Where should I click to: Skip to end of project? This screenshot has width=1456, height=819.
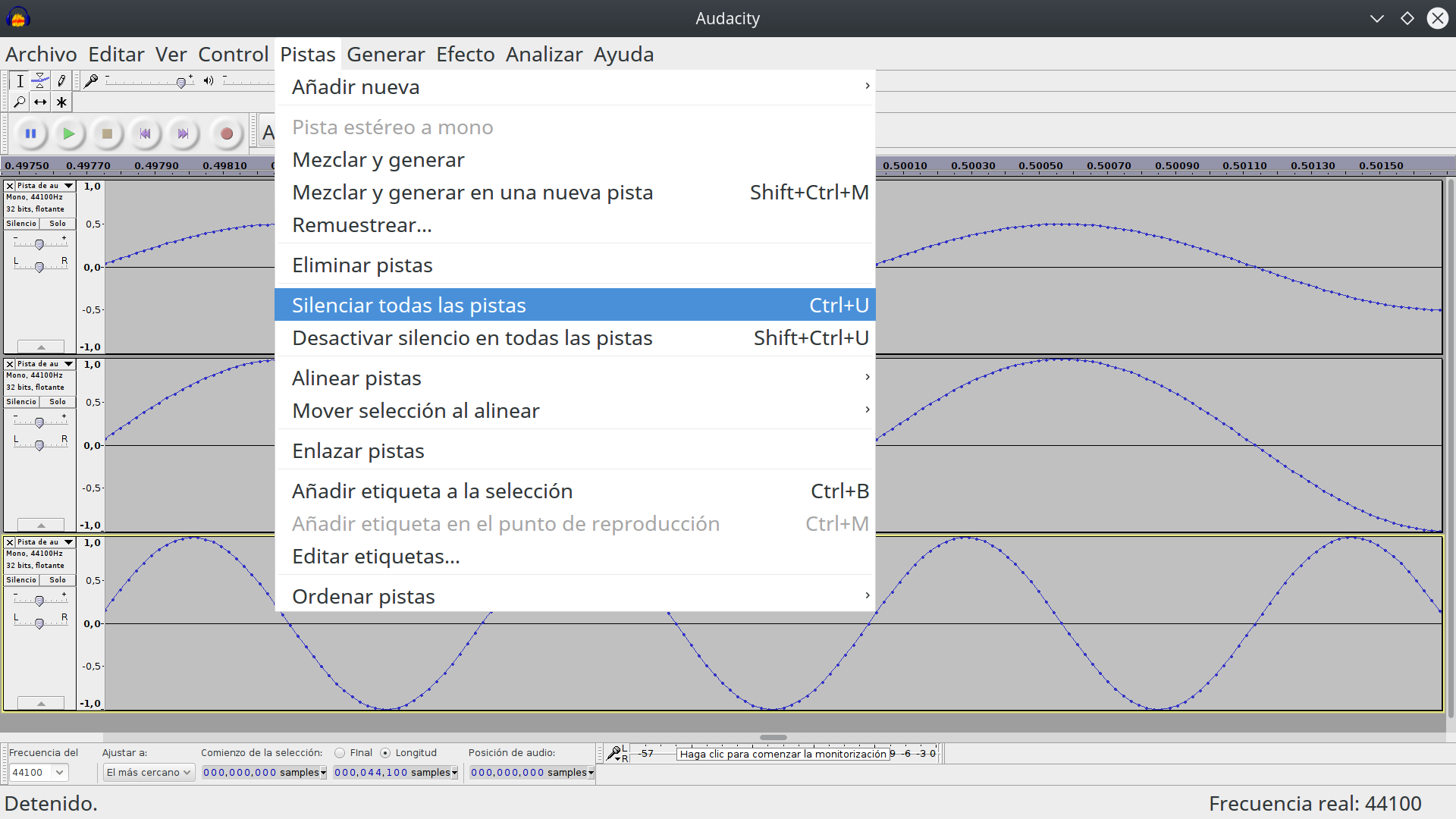[183, 134]
